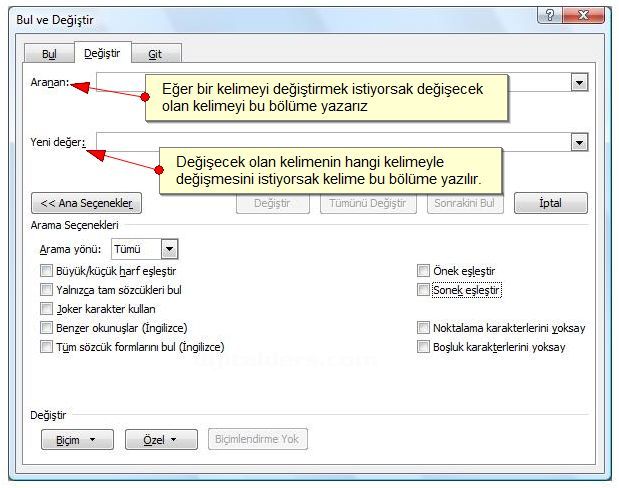The width and height of the screenshot is (619, 488).
Task: Open the Özel dropdown button
Action: pyautogui.click(x=161, y=439)
